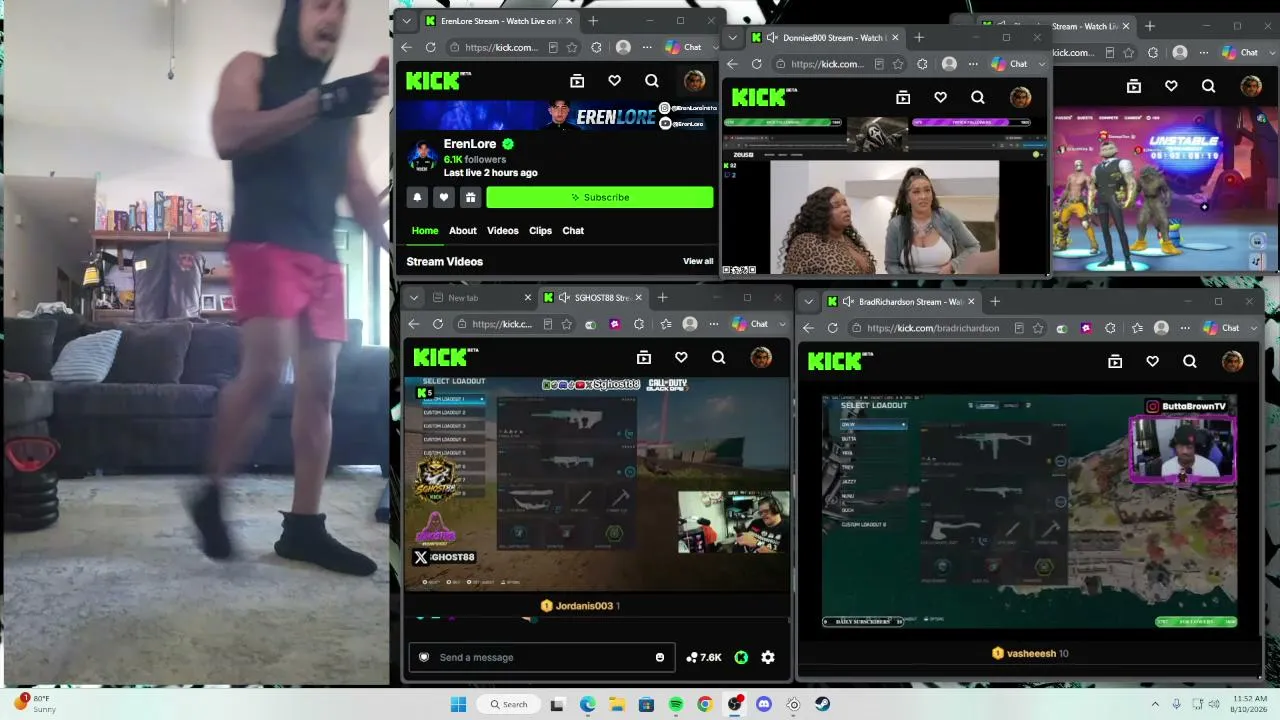Subscribe to the EreLore channel
This screenshot has height=720, width=1280.
click(x=600, y=198)
